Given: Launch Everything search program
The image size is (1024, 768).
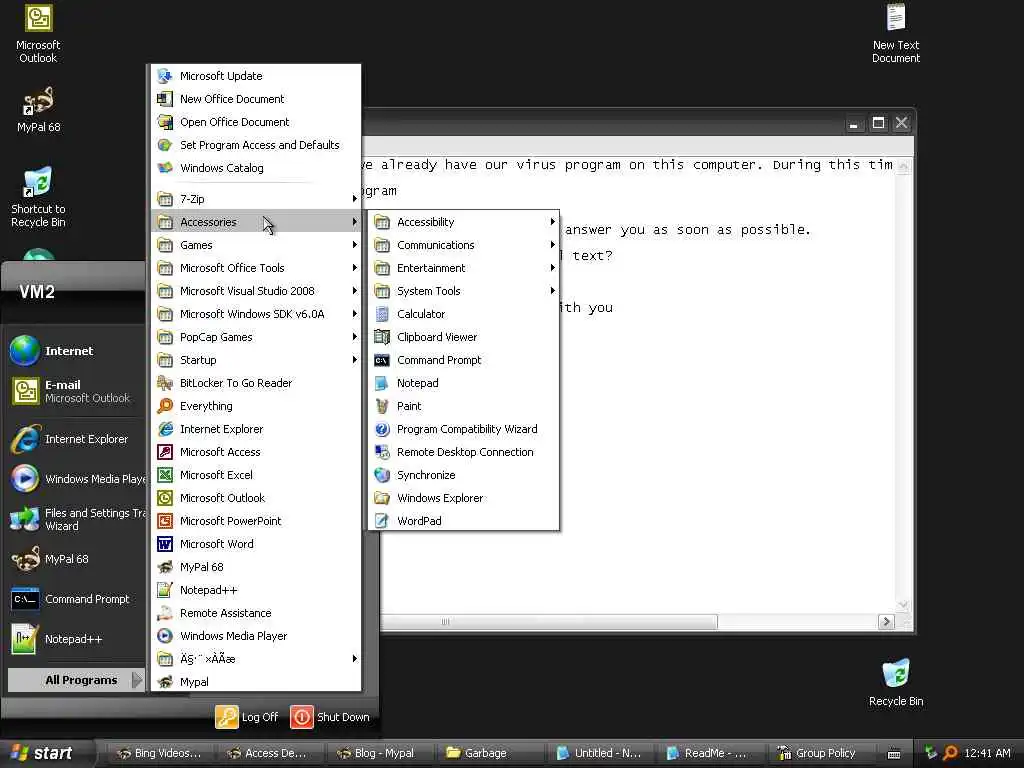Looking at the screenshot, I should tap(255, 406).
